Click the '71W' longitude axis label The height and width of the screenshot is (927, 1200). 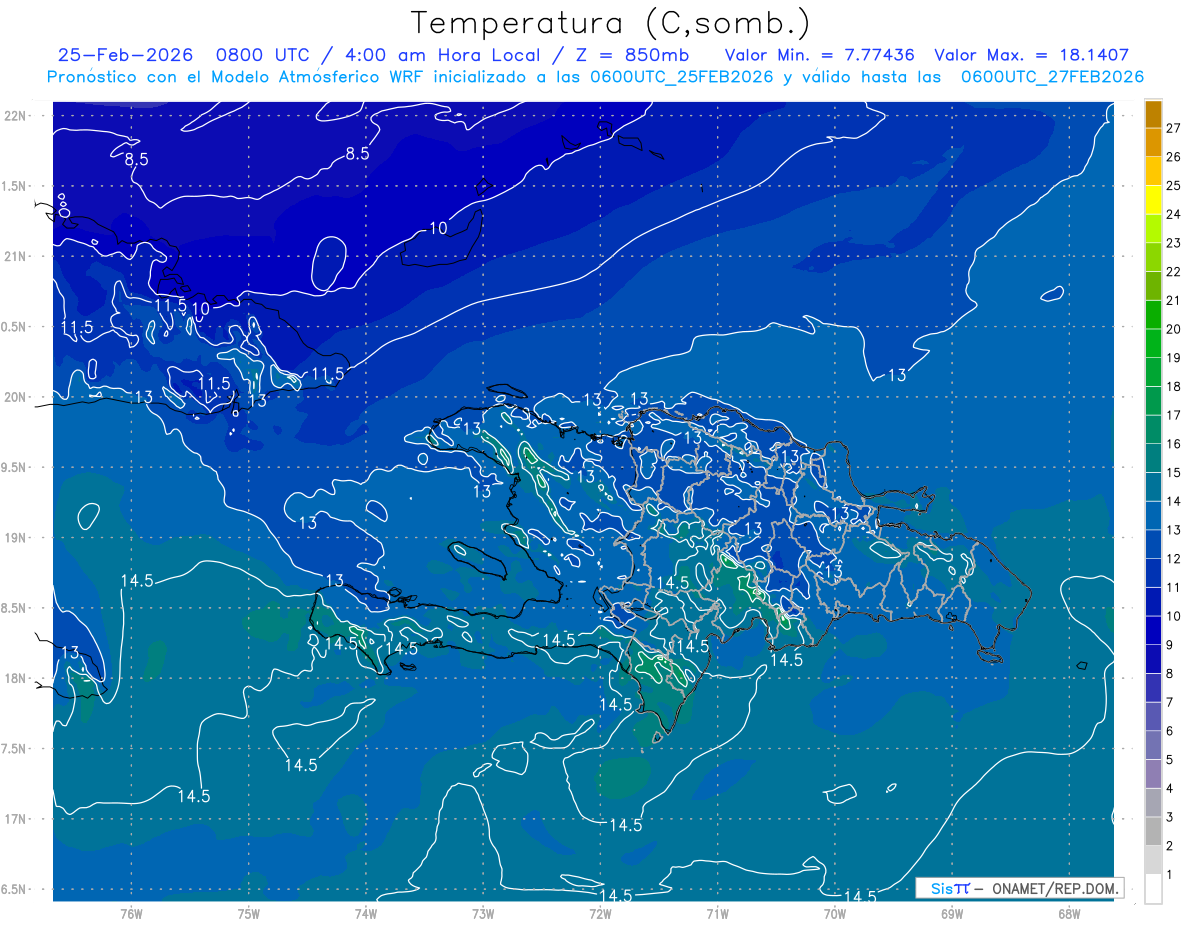pos(717,913)
